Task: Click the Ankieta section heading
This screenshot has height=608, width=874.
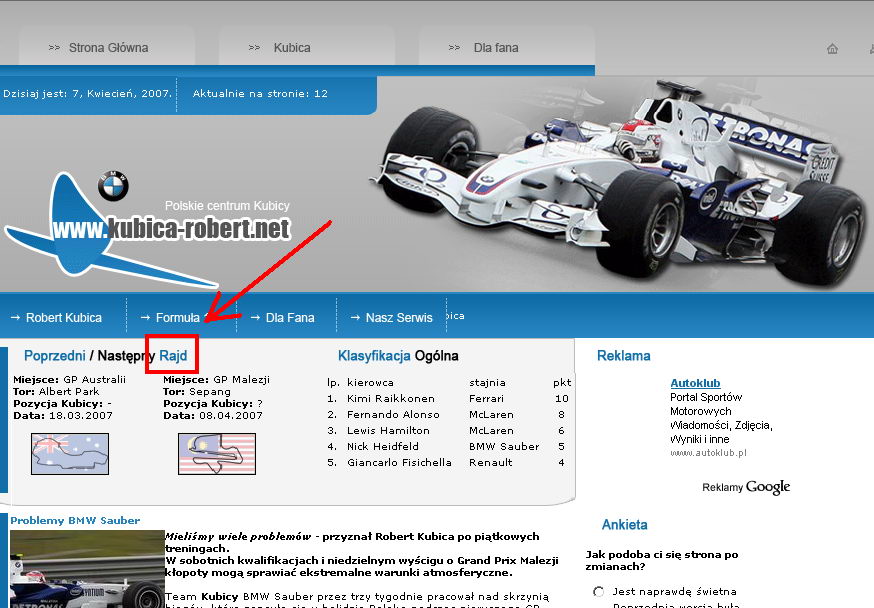Action: (624, 524)
